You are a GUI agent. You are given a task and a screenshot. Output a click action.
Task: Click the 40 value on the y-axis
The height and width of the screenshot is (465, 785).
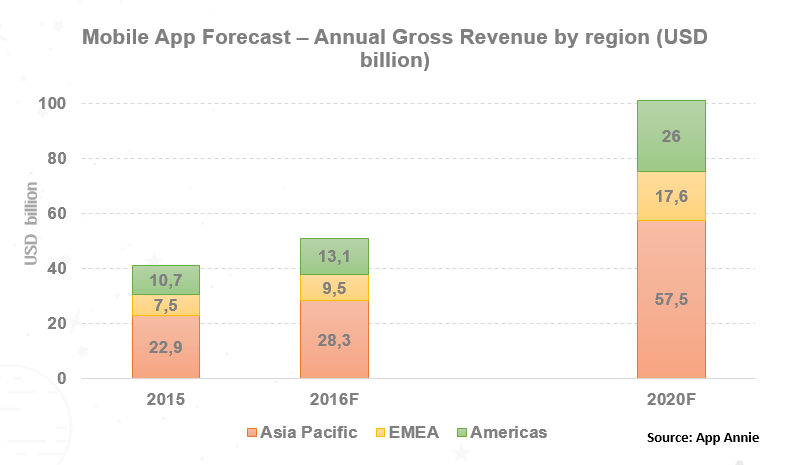coord(57,269)
